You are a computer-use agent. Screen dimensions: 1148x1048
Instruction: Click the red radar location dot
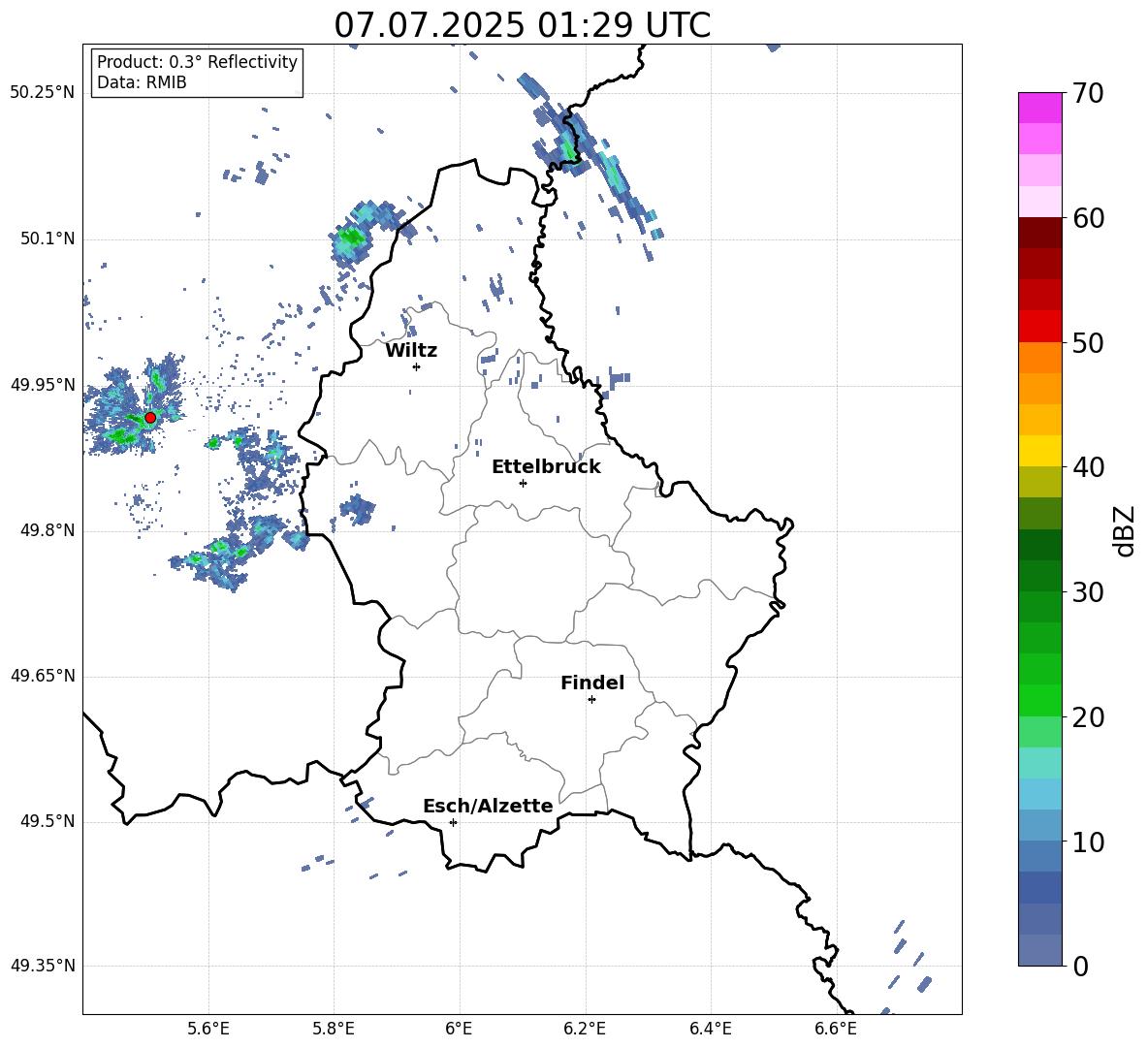tap(150, 418)
